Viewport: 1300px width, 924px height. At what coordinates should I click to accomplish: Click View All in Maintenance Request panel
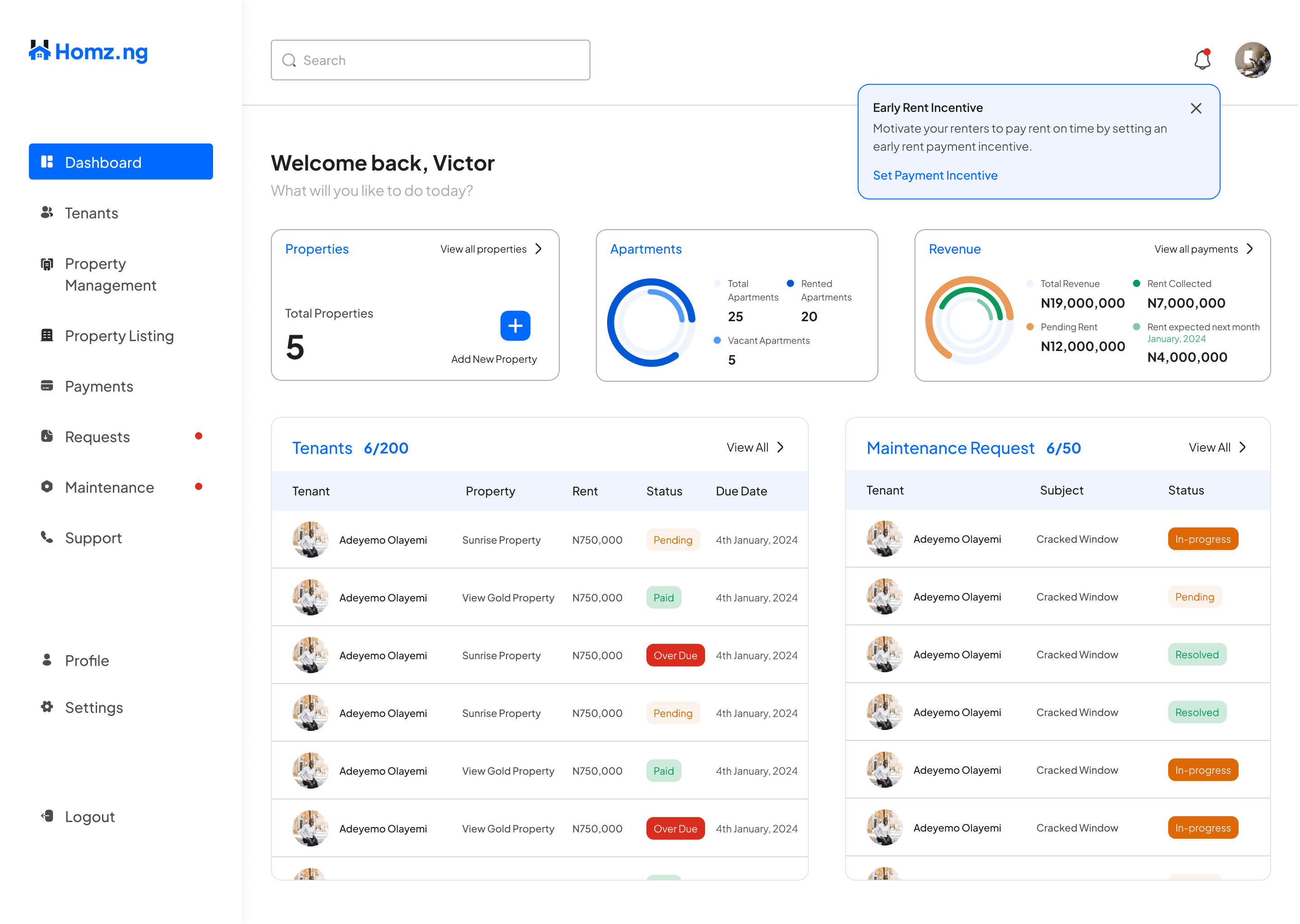[x=1210, y=448]
